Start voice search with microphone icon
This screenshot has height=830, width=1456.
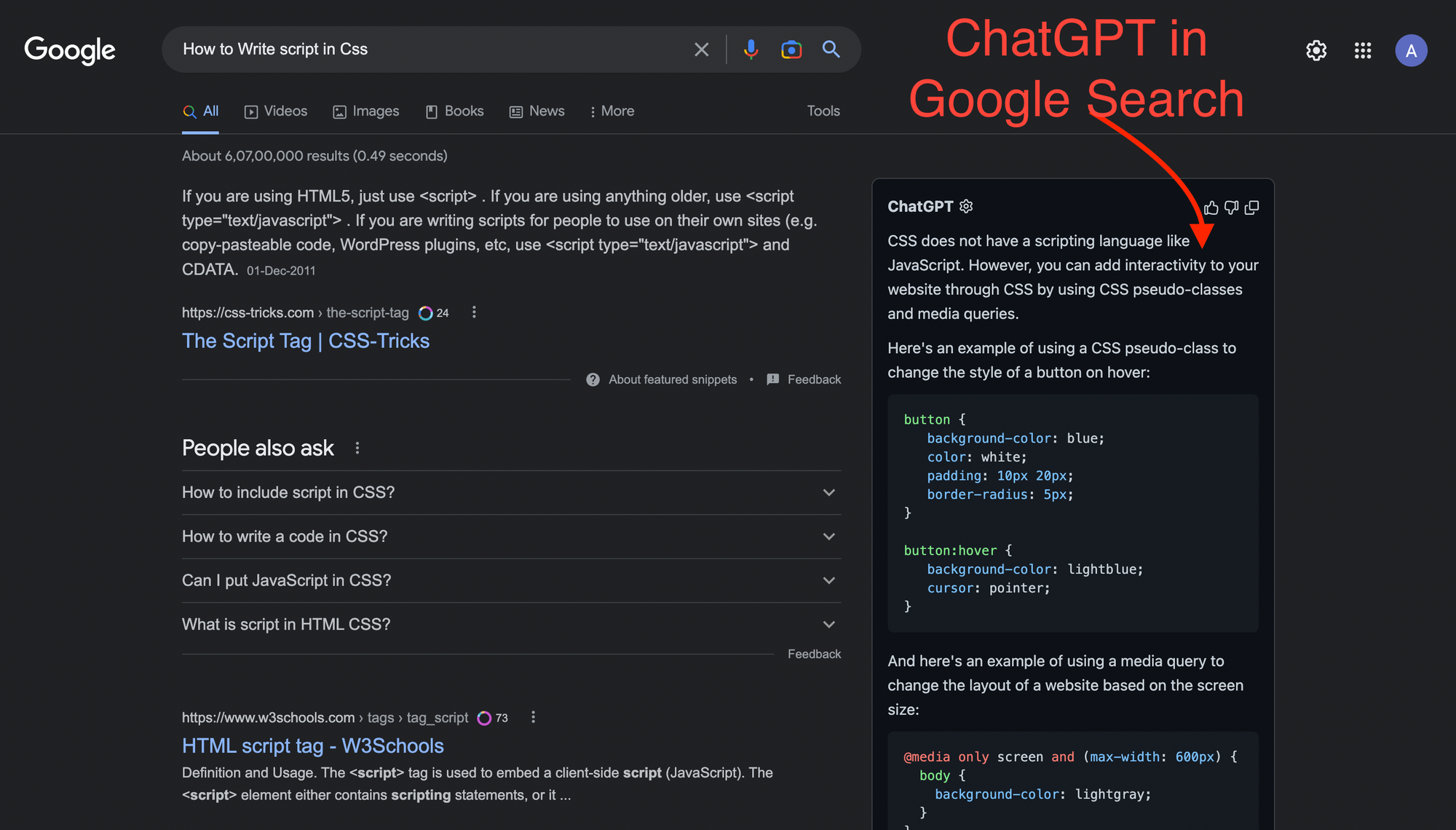[751, 50]
